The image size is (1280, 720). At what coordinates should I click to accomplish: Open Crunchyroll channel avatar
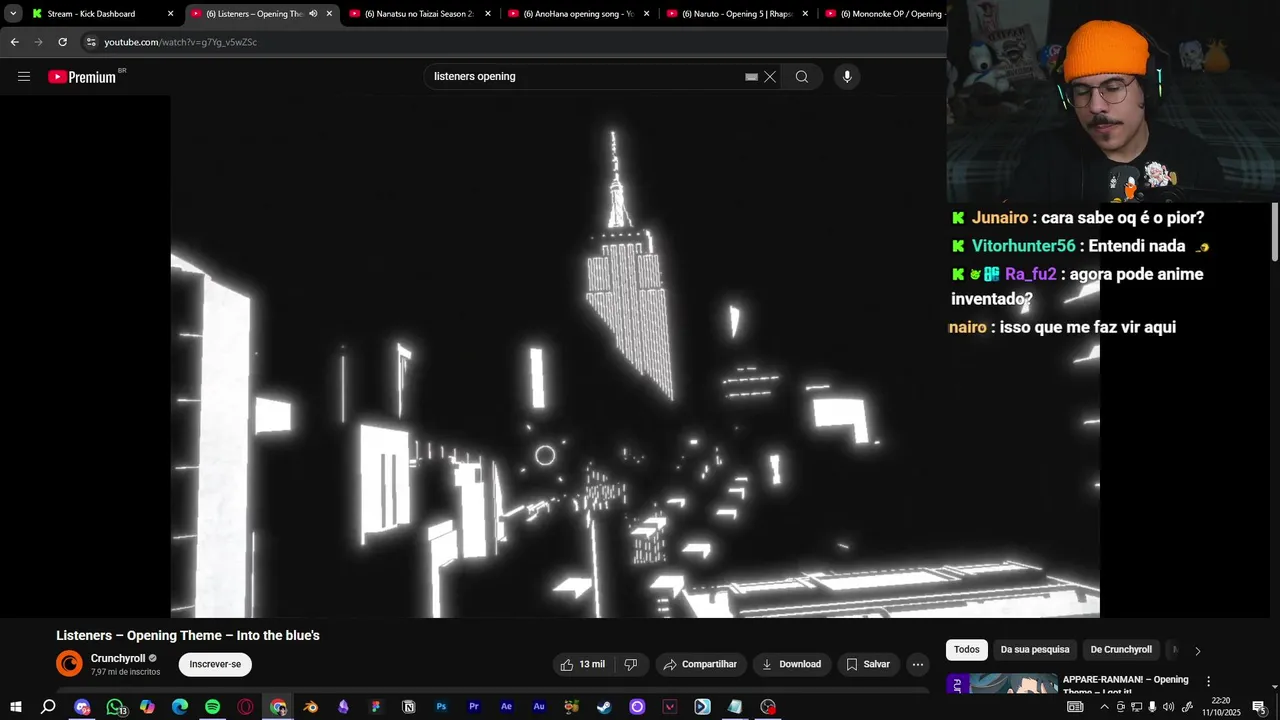click(69, 664)
